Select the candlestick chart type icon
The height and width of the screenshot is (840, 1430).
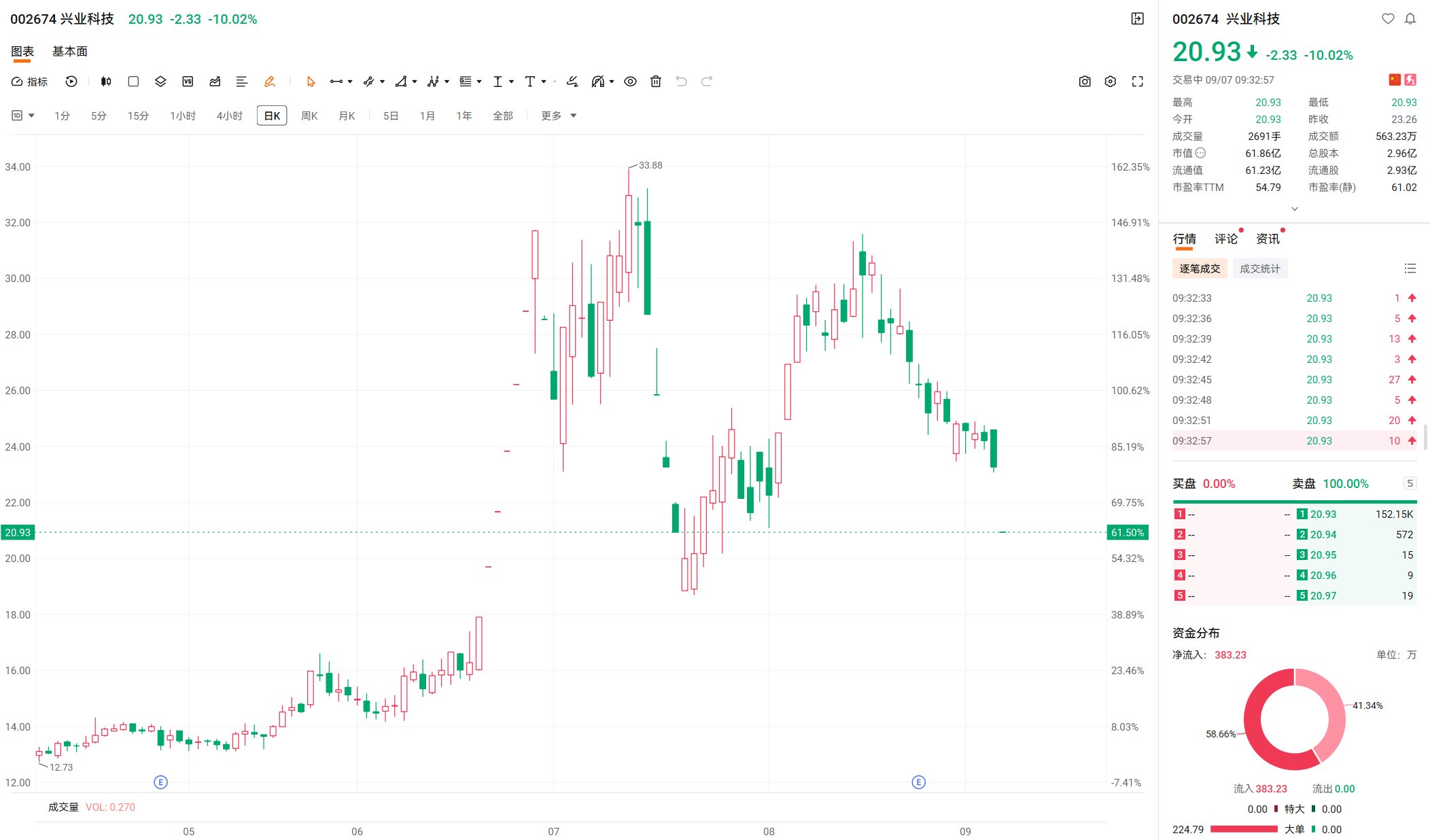click(x=106, y=82)
